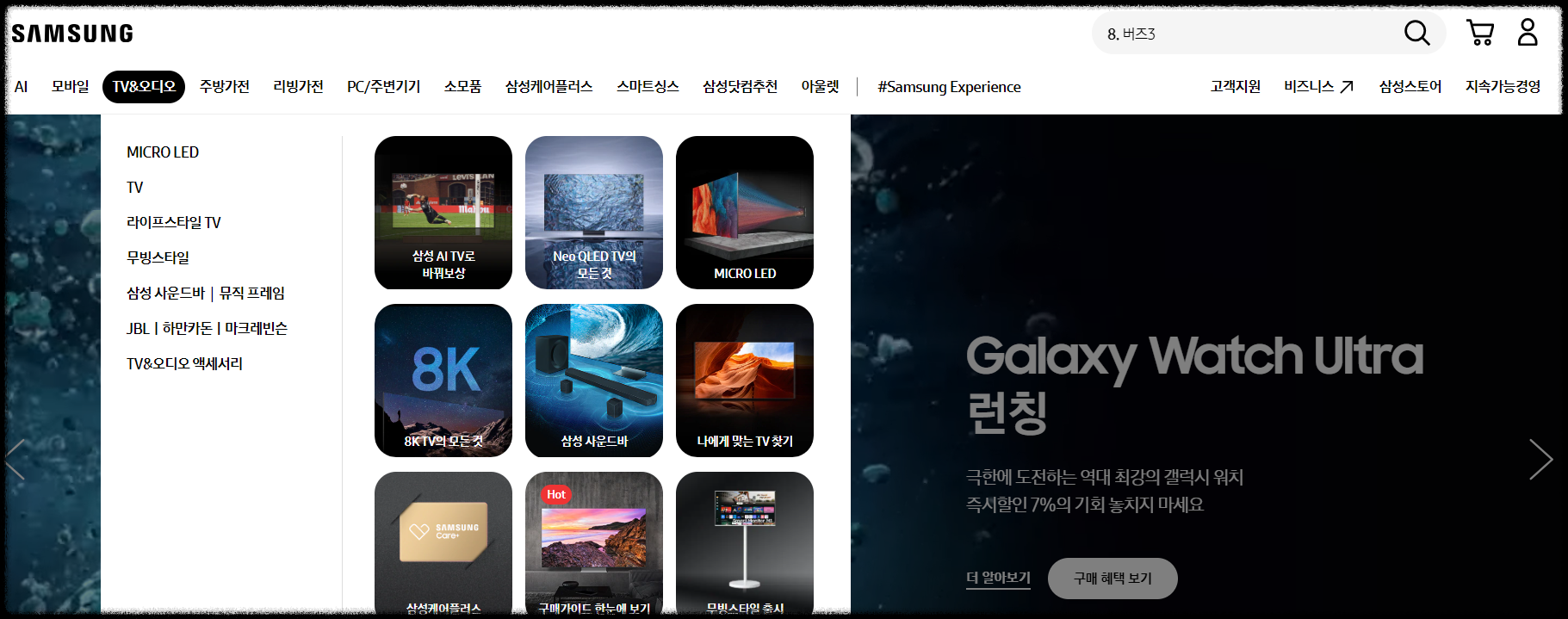Select TV in the submenu list
The width and height of the screenshot is (1568, 619).
click(x=135, y=188)
